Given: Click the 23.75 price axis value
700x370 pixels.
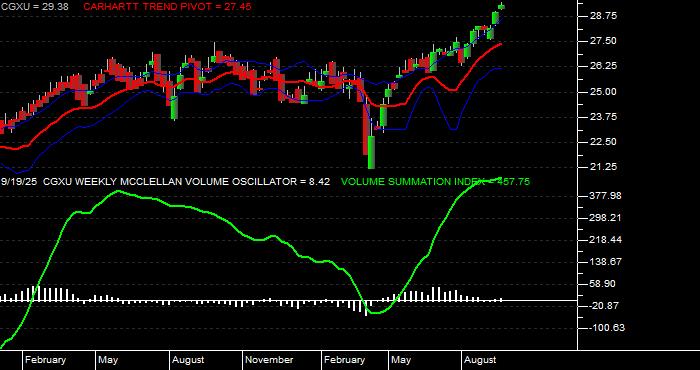Looking at the screenshot, I should (603, 116).
